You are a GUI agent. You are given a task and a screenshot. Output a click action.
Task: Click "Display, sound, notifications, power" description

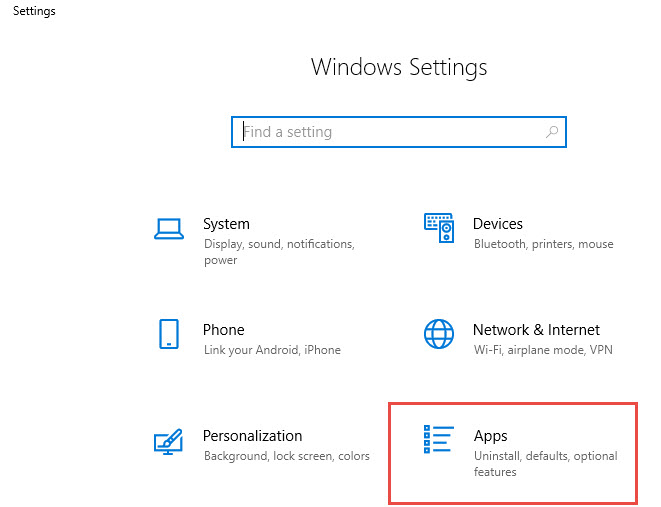click(x=278, y=252)
